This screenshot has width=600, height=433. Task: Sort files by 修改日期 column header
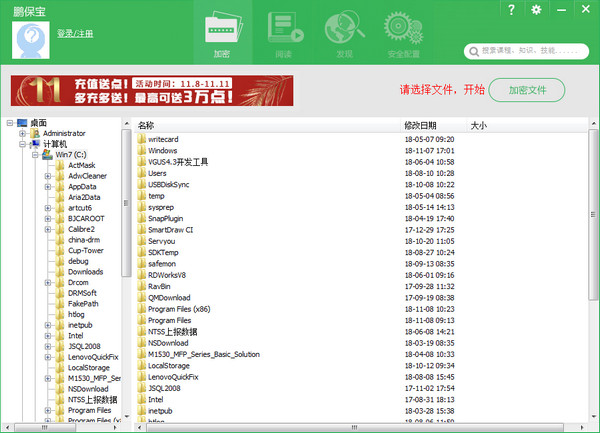(x=420, y=125)
